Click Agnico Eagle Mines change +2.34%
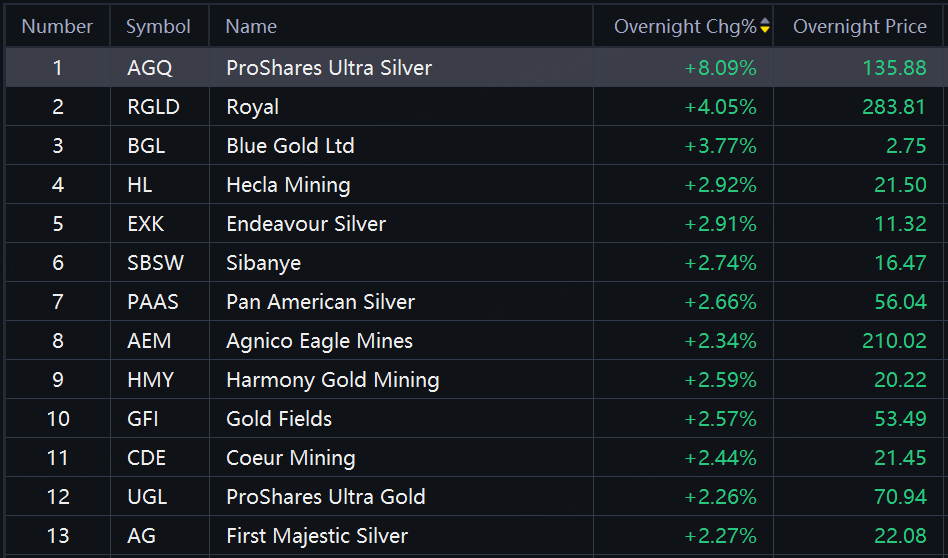 (720, 341)
